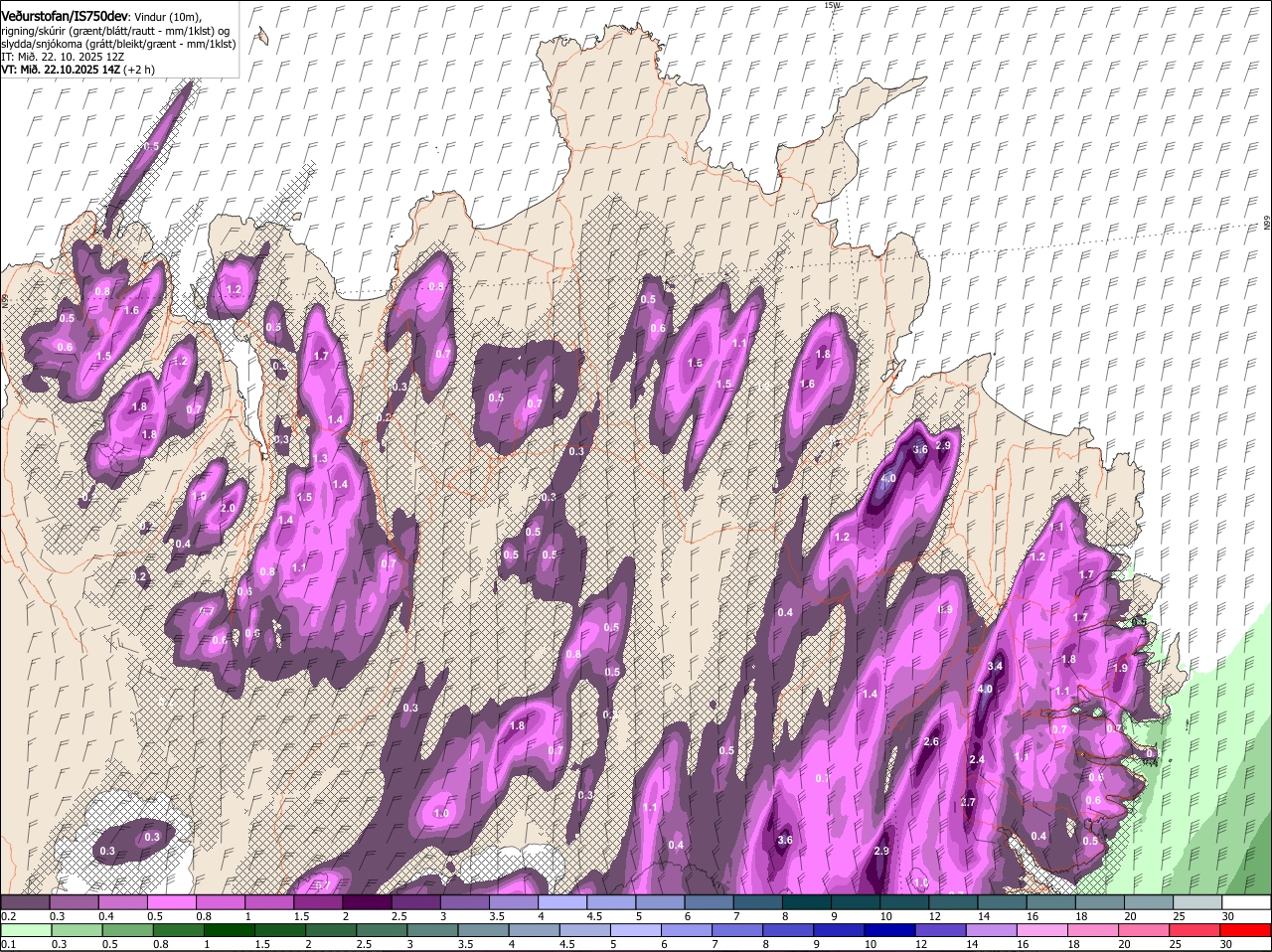Click the VT valid-time line showing 14Z (+2 h)
This screenshot has width=1272, height=952.
[78, 70]
